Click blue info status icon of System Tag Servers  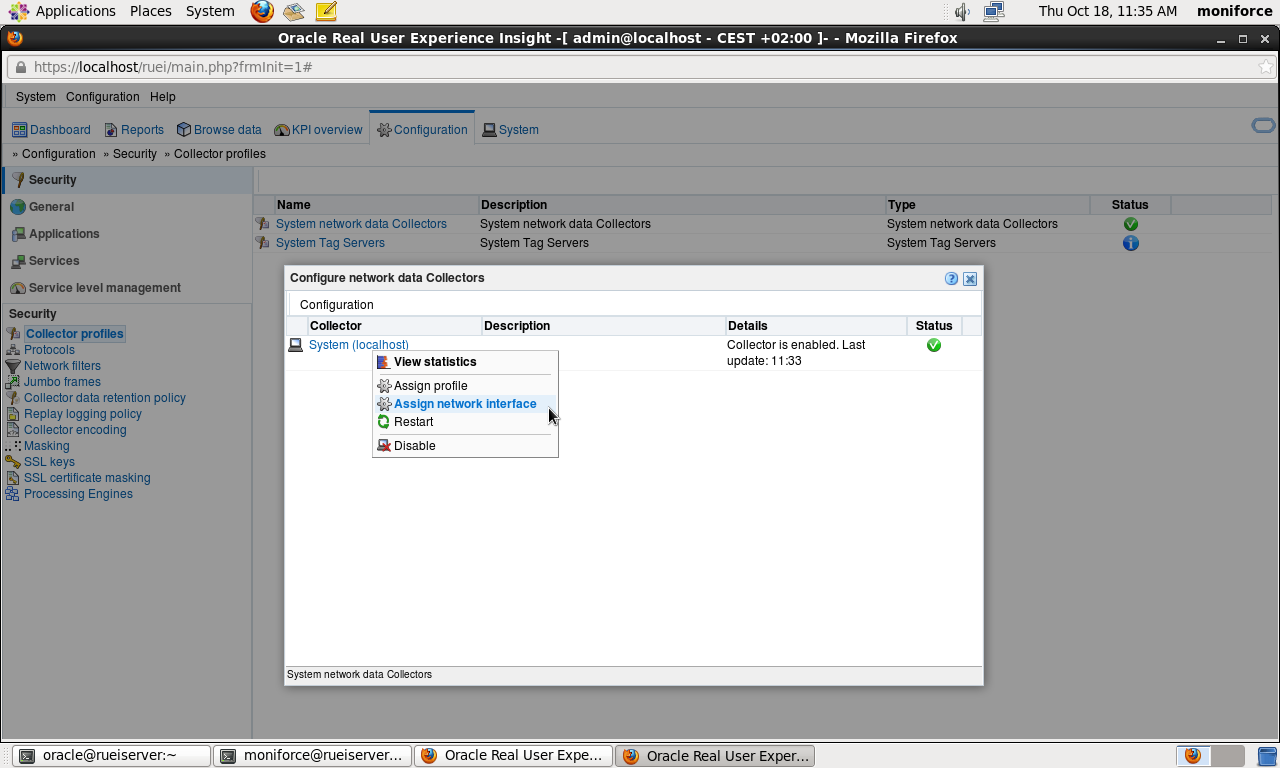[x=1131, y=243]
